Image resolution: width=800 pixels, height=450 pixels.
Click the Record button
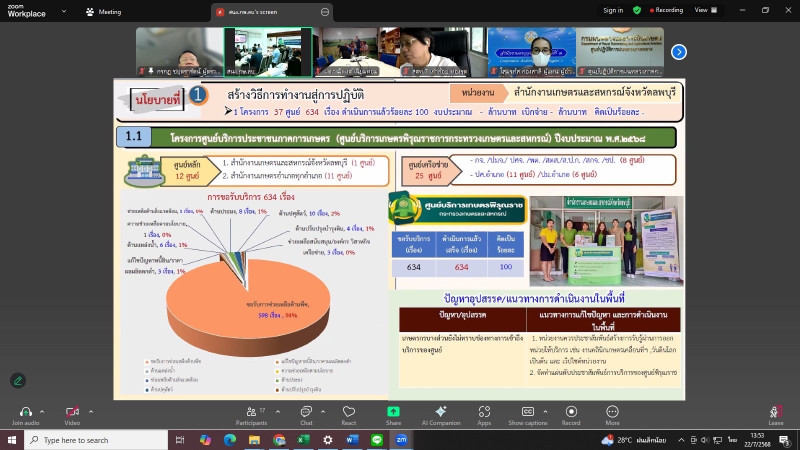[571, 412]
